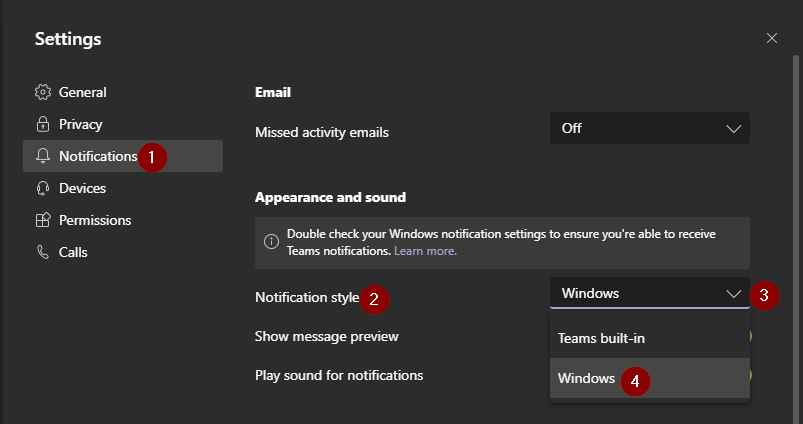Collapse Notification style dropdown via chevron
803x424 pixels.
pyautogui.click(x=733, y=293)
